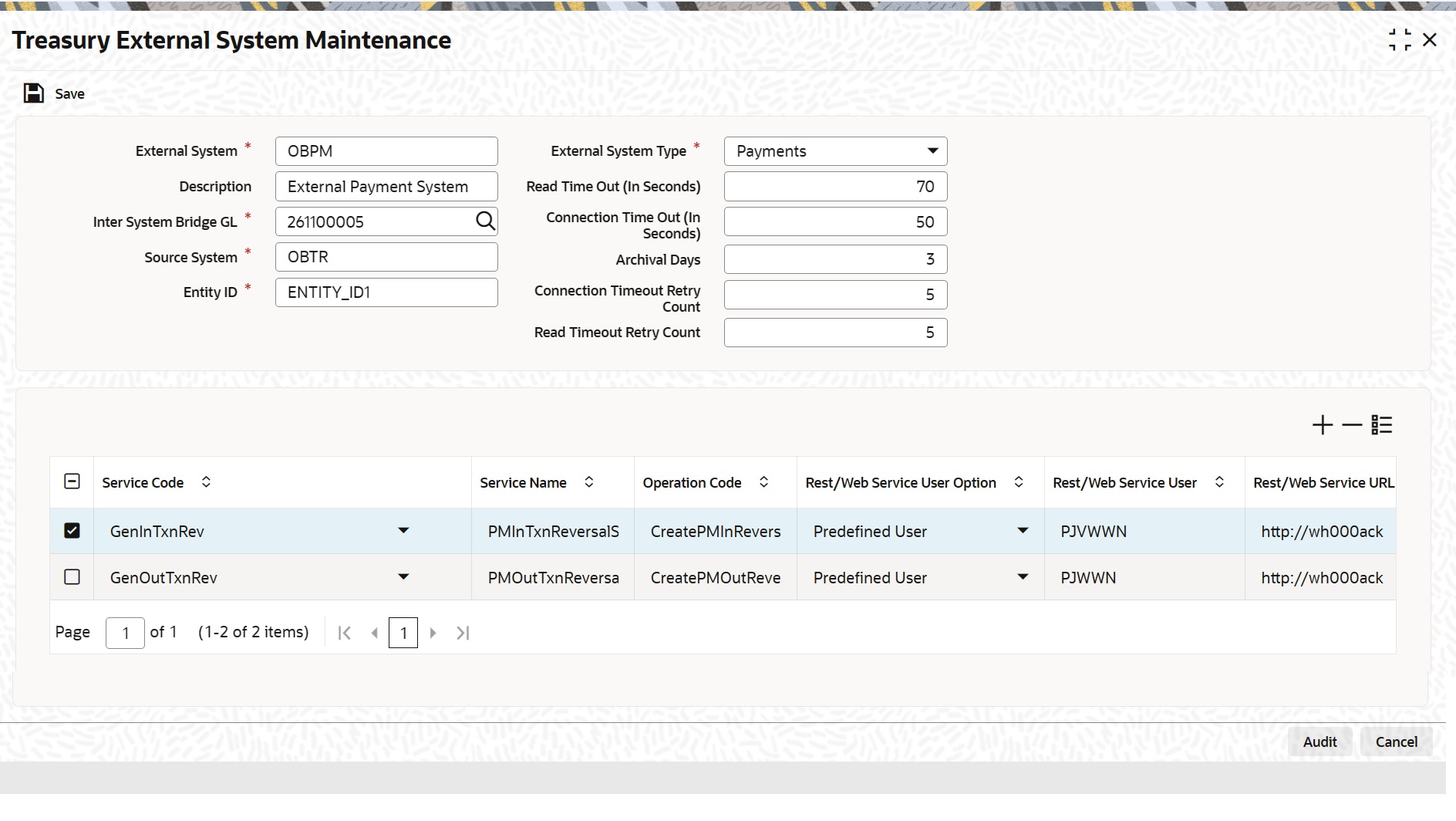Image resolution: width=1456 pixels, height=821 pixels.
Task: Click GenInTxnRev row service URL cell
Action: pos(1321,531)
